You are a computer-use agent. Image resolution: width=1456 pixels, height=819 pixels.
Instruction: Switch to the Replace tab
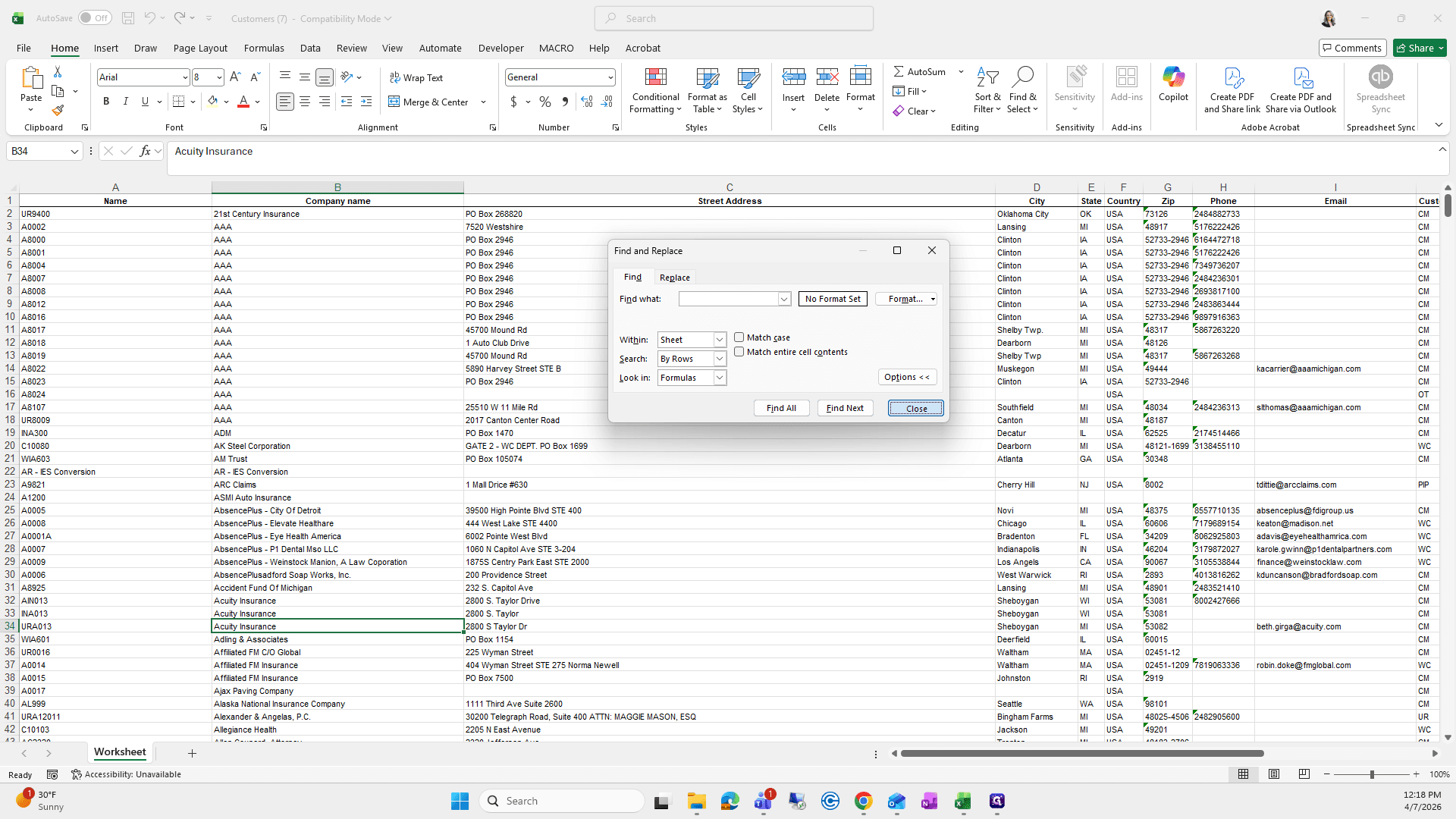pyautogui.click(x=674, y=278)
